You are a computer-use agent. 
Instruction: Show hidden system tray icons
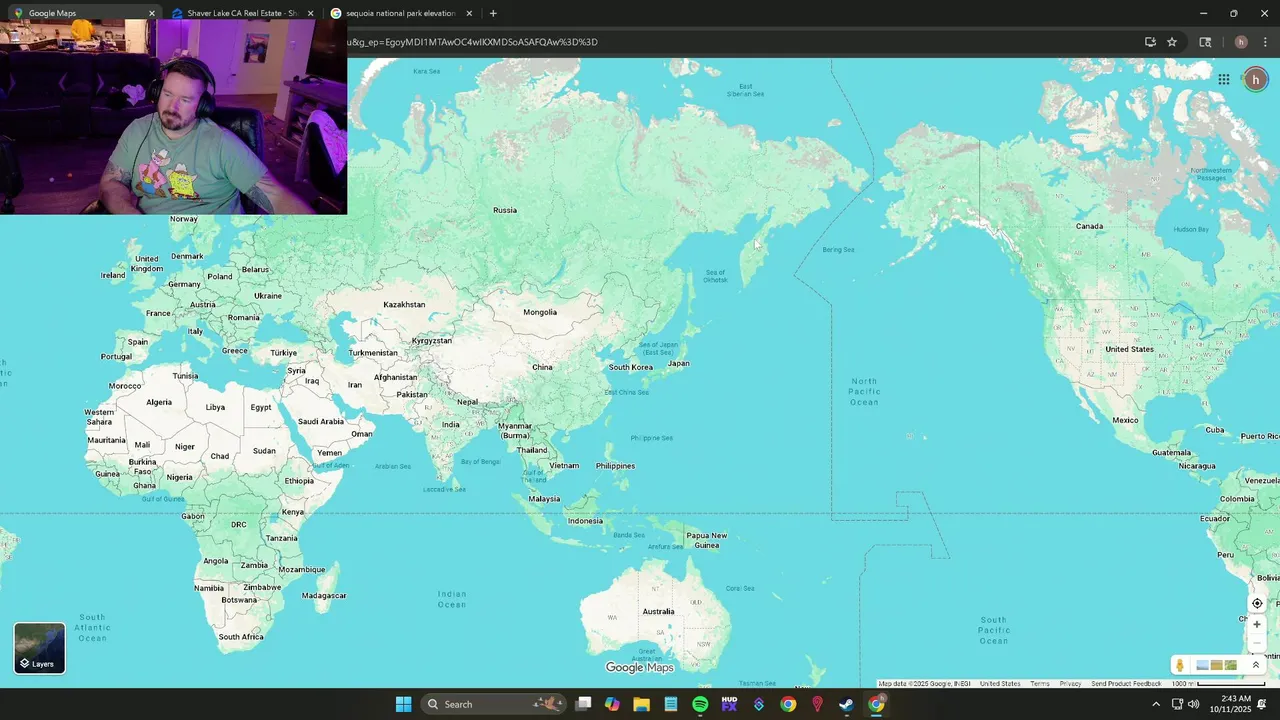1156,704
